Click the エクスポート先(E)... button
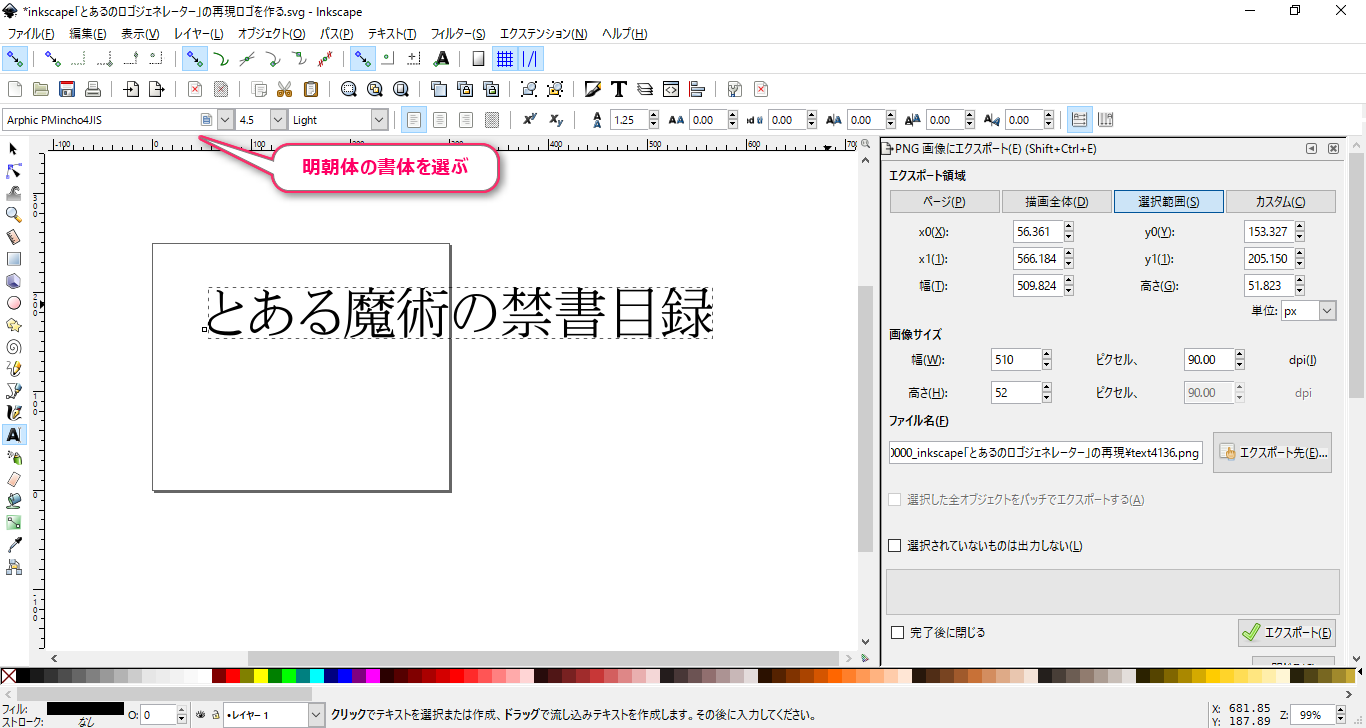This screenshot has height=728, width=1366. pyautogui.click(x=1272, y=453)
